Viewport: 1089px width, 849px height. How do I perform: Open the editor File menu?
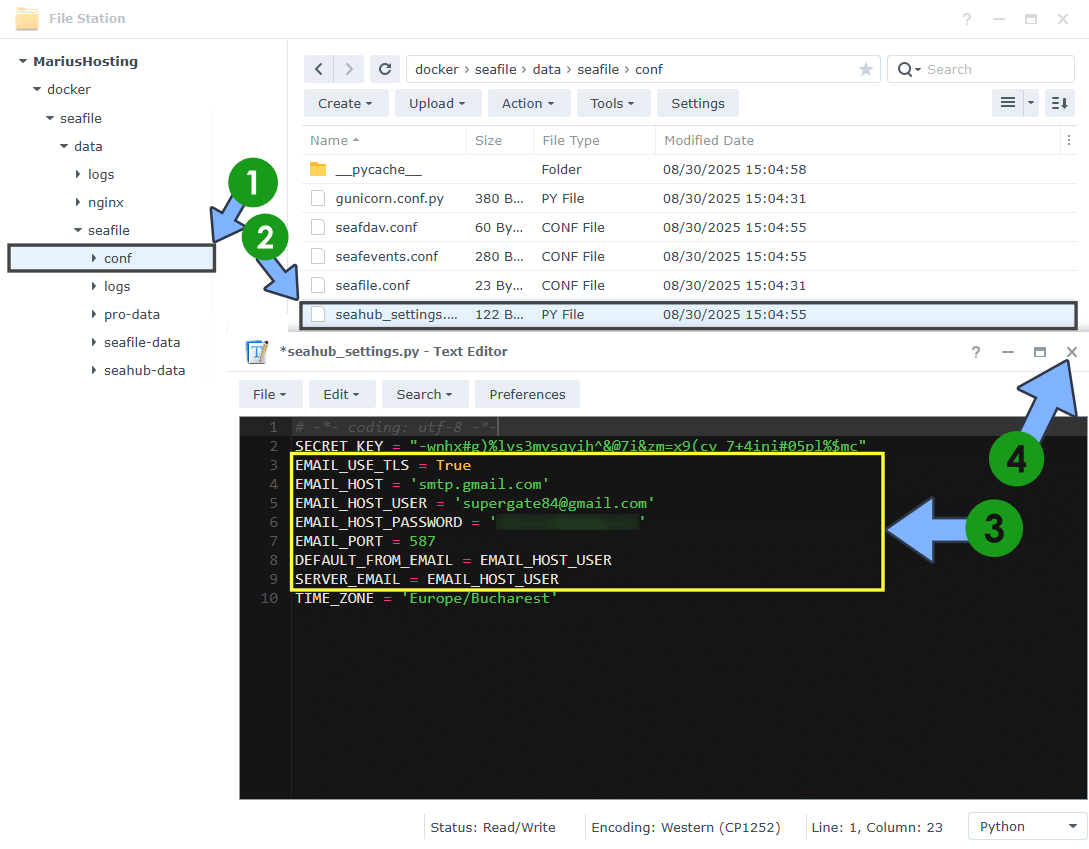pos(269,395)
